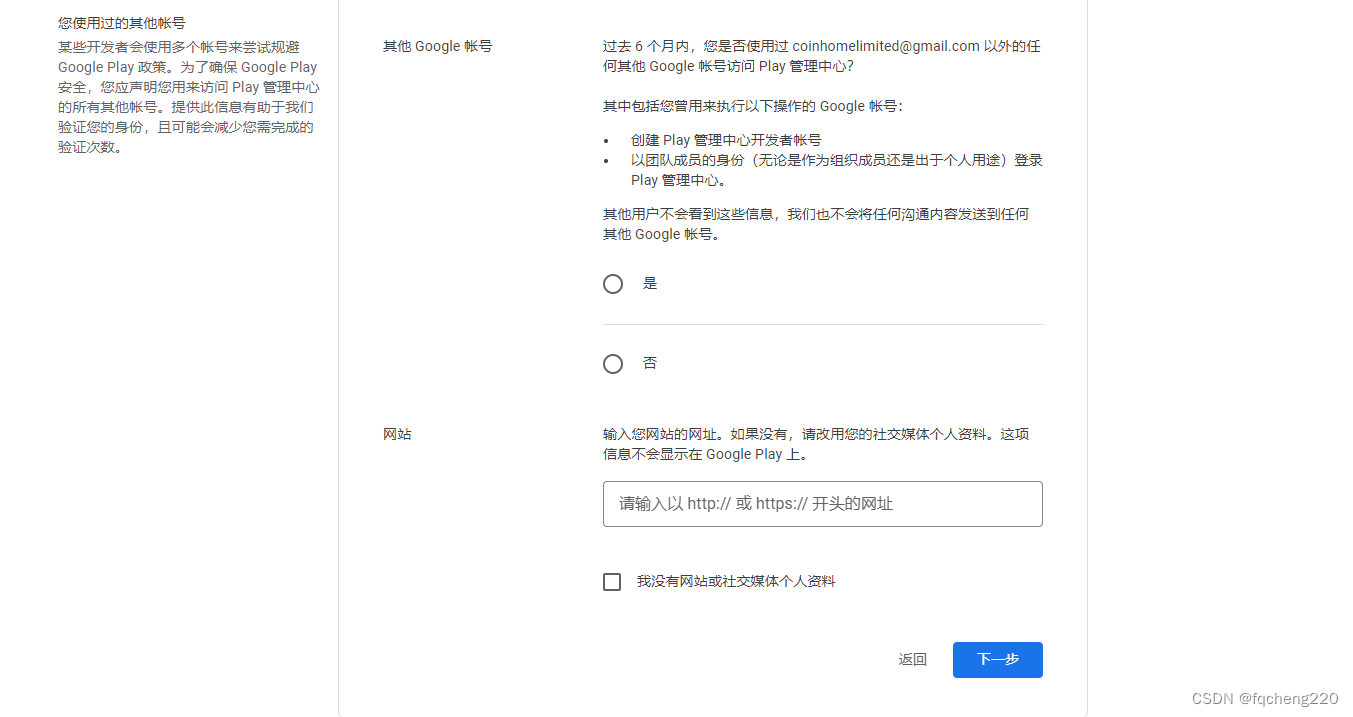Click the website URL input field
Screen dimensions: 1353x717
[822, 503]
